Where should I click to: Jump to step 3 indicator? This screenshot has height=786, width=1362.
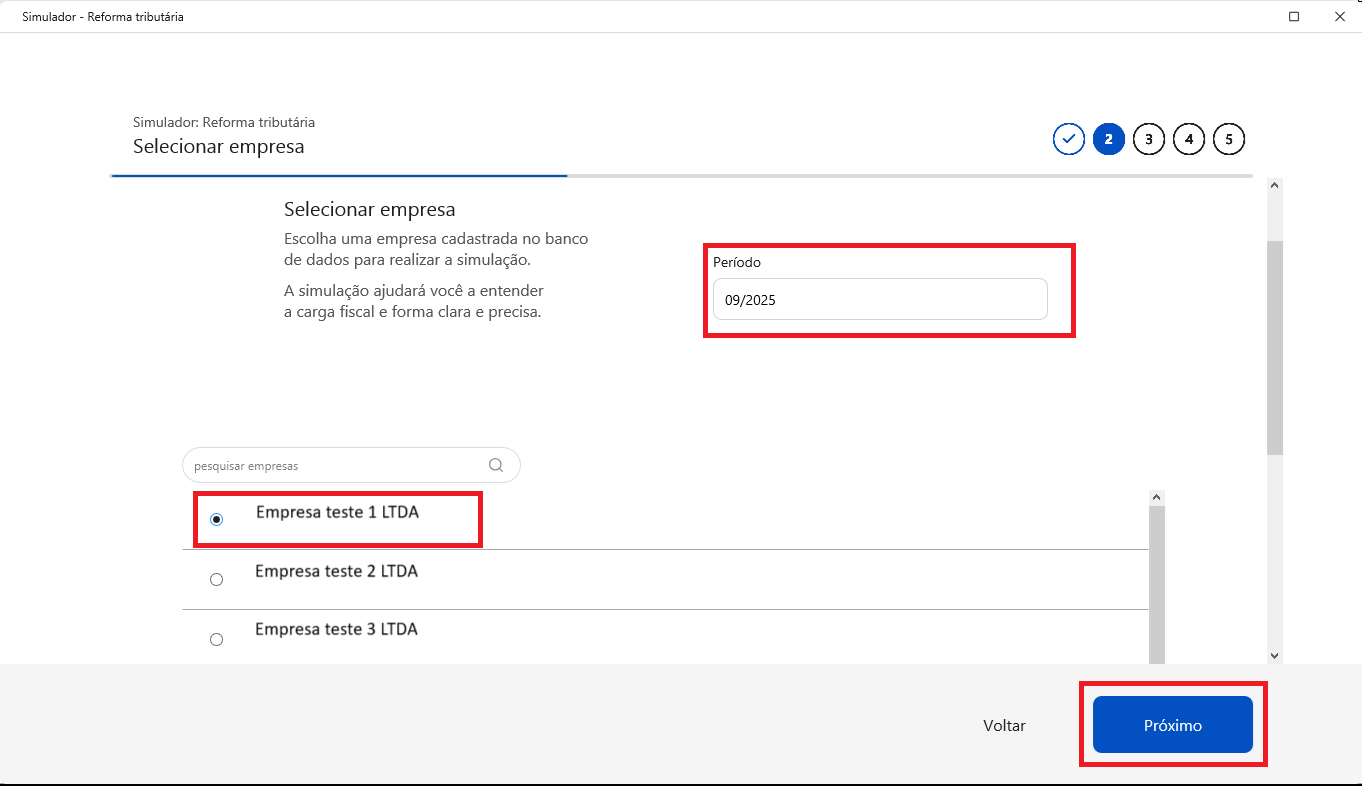click(x=1149, y=139)
